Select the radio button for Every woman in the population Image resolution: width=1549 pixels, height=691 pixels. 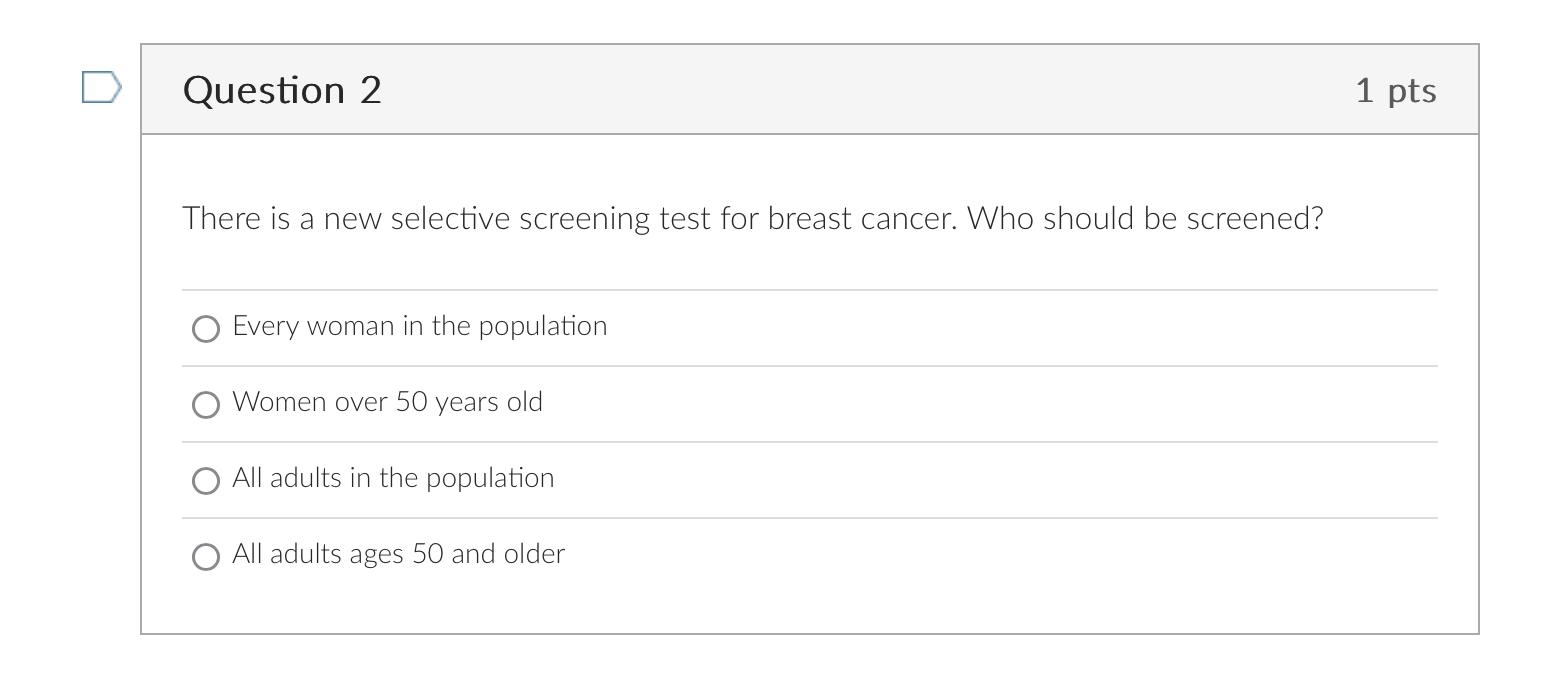point(205,329)
